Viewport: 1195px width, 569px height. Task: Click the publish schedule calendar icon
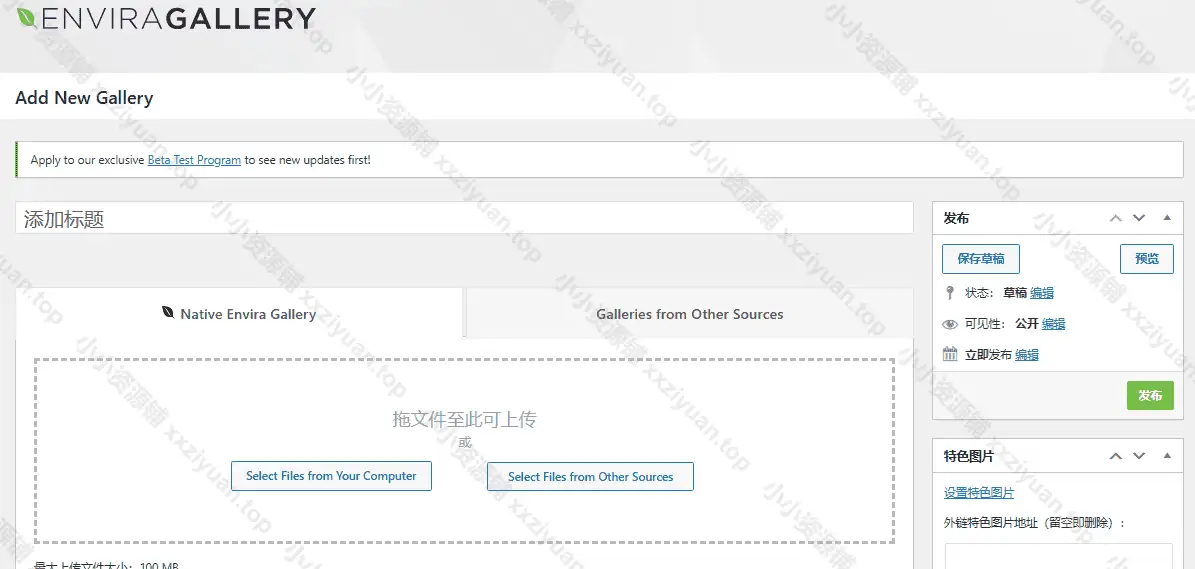click(950, 355)
